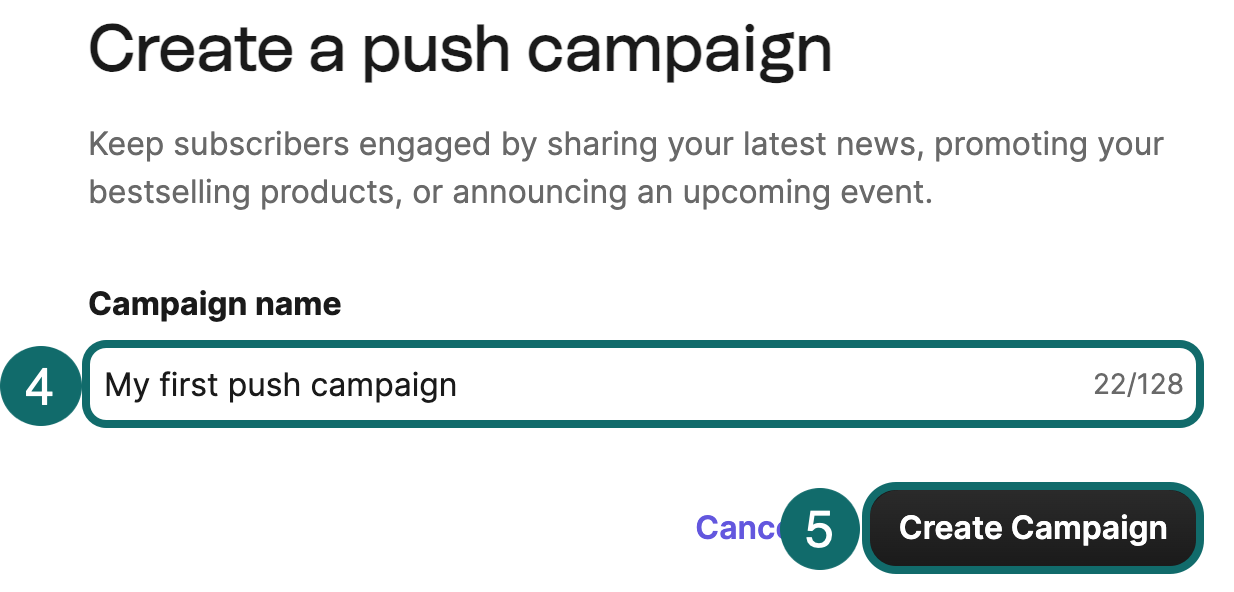Select the text My first push campaign
This screenshot has height=592, width=1234.
(x=280, y=384)
